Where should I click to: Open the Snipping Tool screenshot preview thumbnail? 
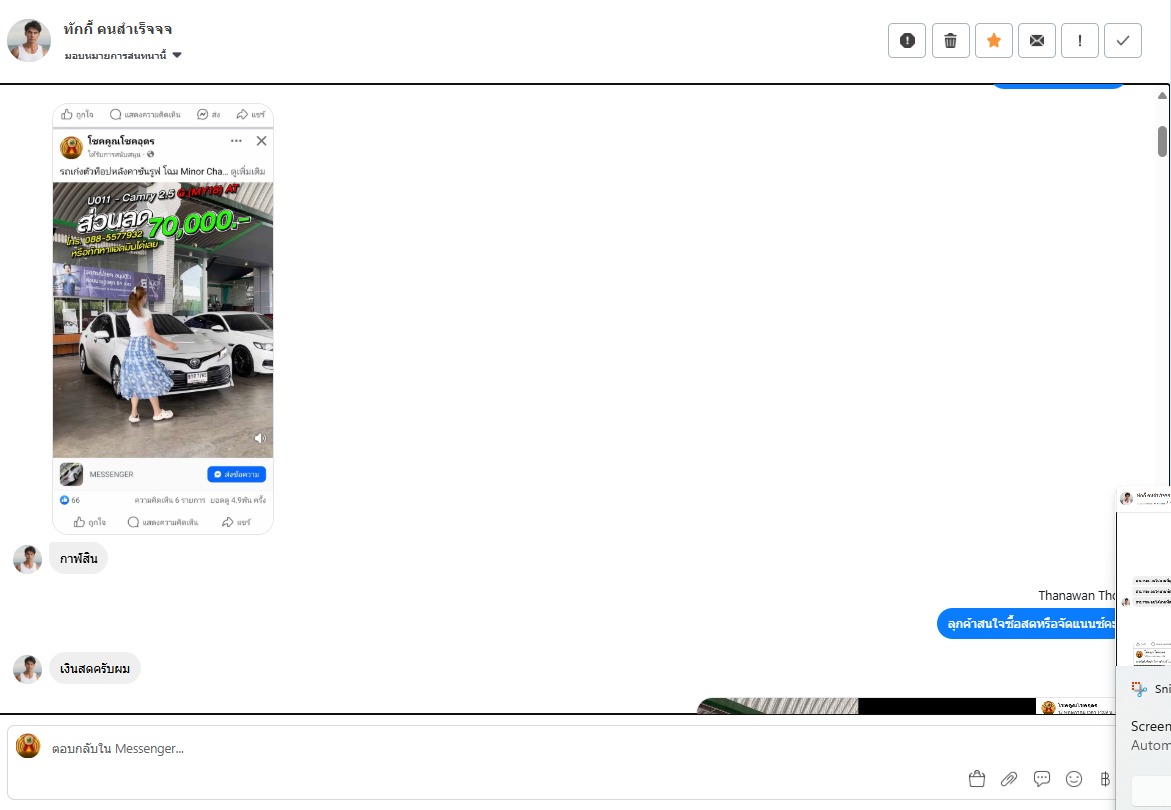pyautogui.click(x=1143, y=575)
